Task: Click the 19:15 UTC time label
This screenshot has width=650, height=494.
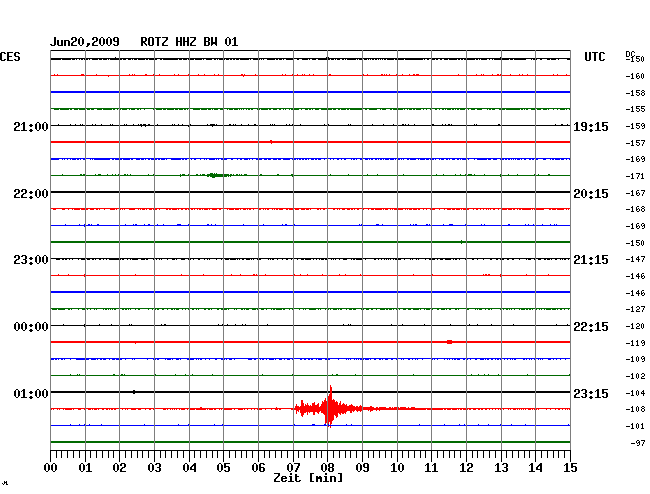Action: tap(591, 127)
